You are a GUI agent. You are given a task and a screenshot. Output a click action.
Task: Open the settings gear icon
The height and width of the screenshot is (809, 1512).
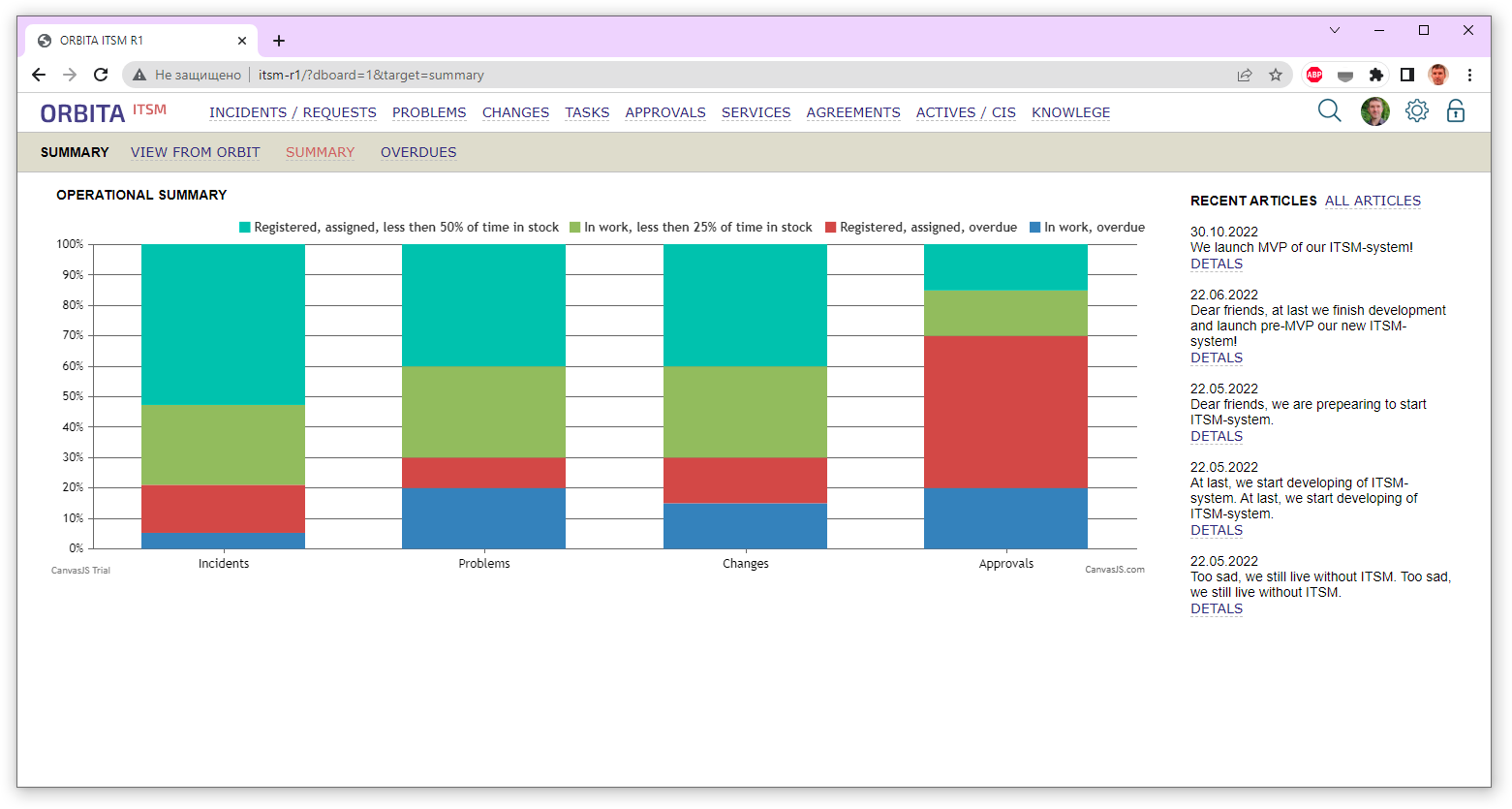point(1416,111)
